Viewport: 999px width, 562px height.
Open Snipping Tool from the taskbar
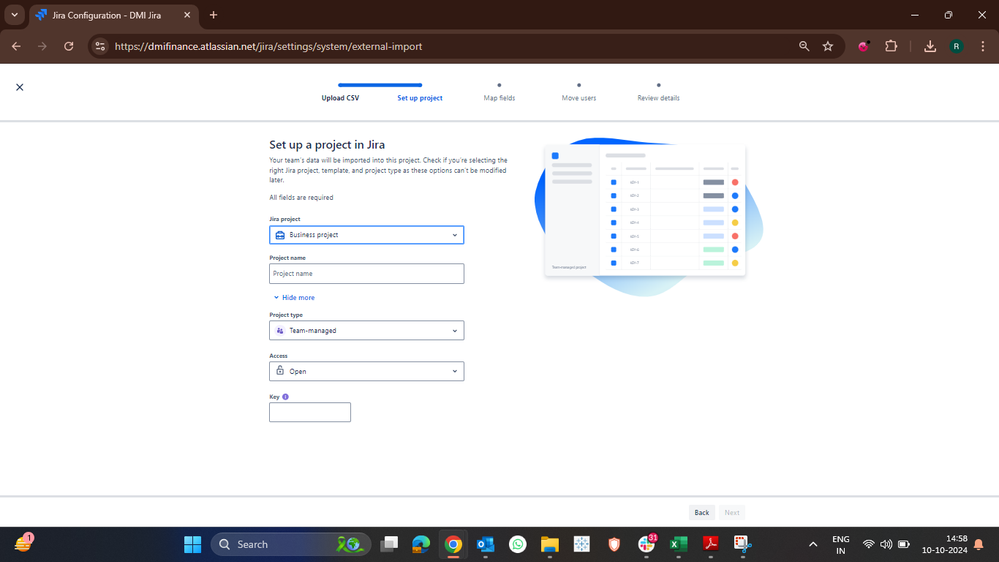(743, 544)
